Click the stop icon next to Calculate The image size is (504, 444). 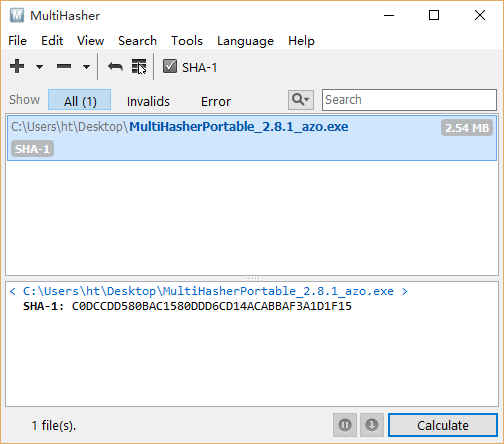click(x=372, y=425)
